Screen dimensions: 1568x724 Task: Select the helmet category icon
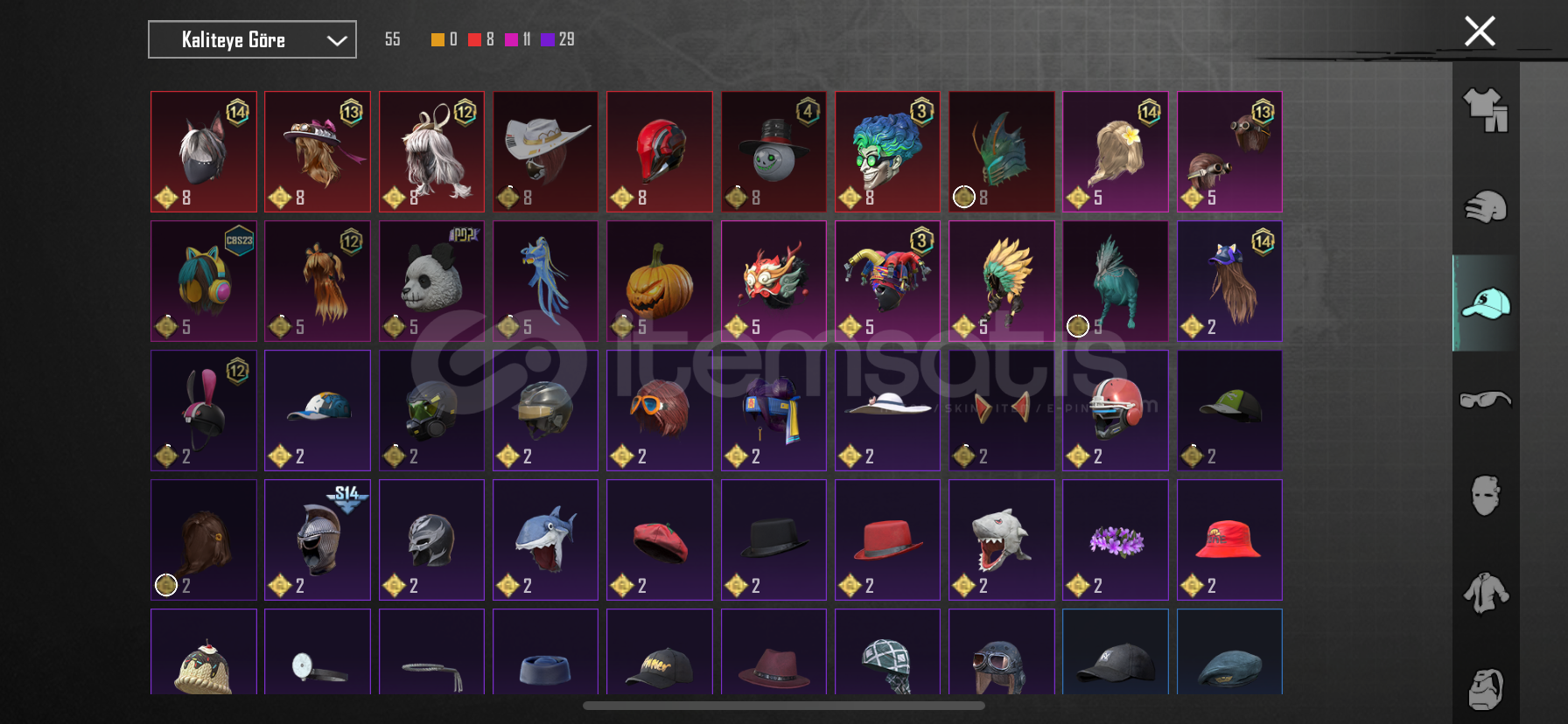(x=1486, y=207)
